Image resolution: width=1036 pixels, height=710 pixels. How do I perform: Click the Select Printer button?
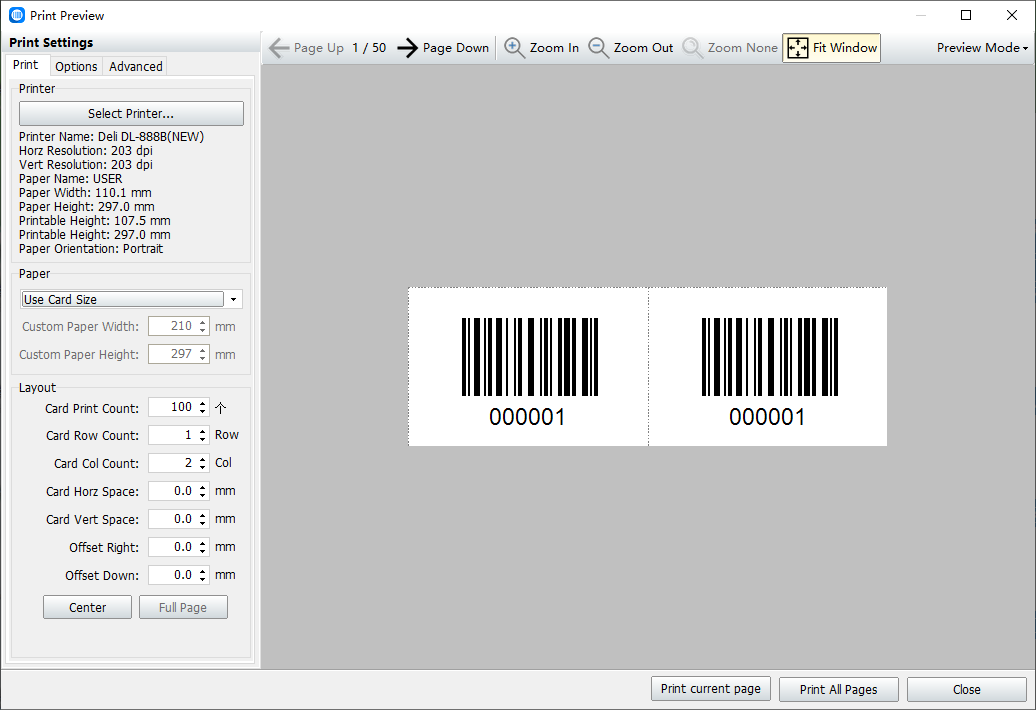coord(131,114)
